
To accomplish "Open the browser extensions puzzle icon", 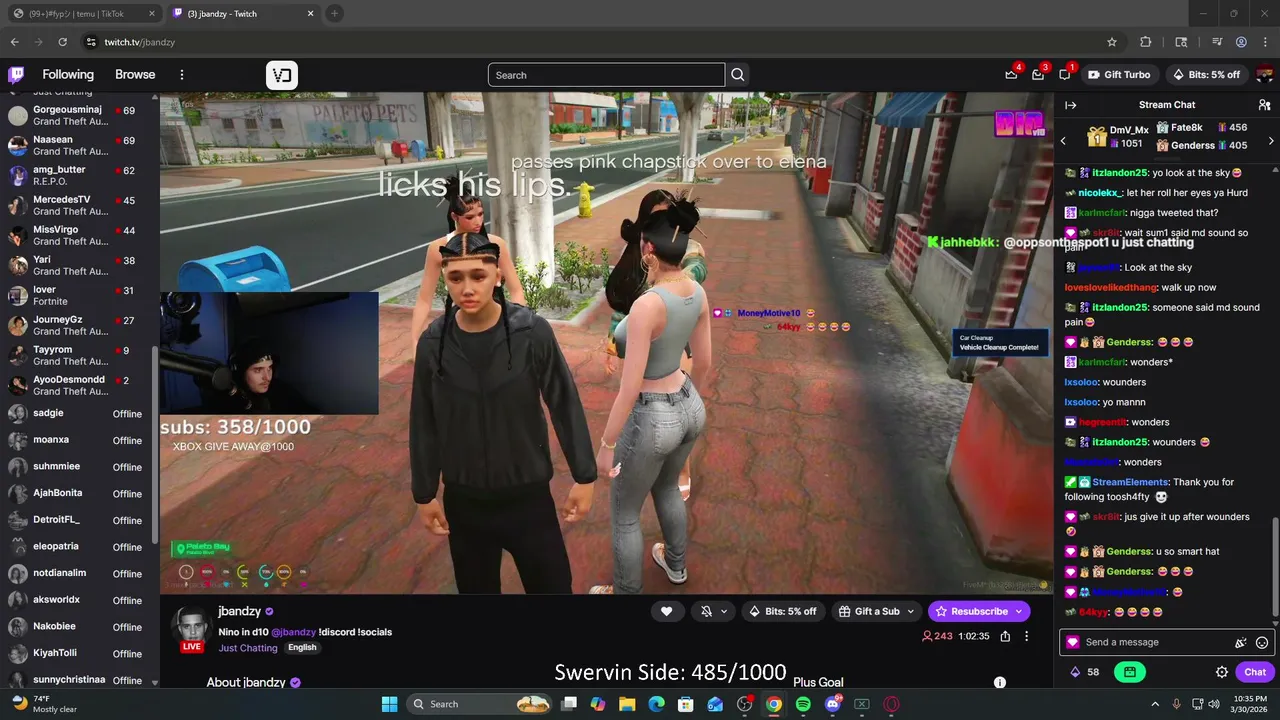I will click(1146, 42).
